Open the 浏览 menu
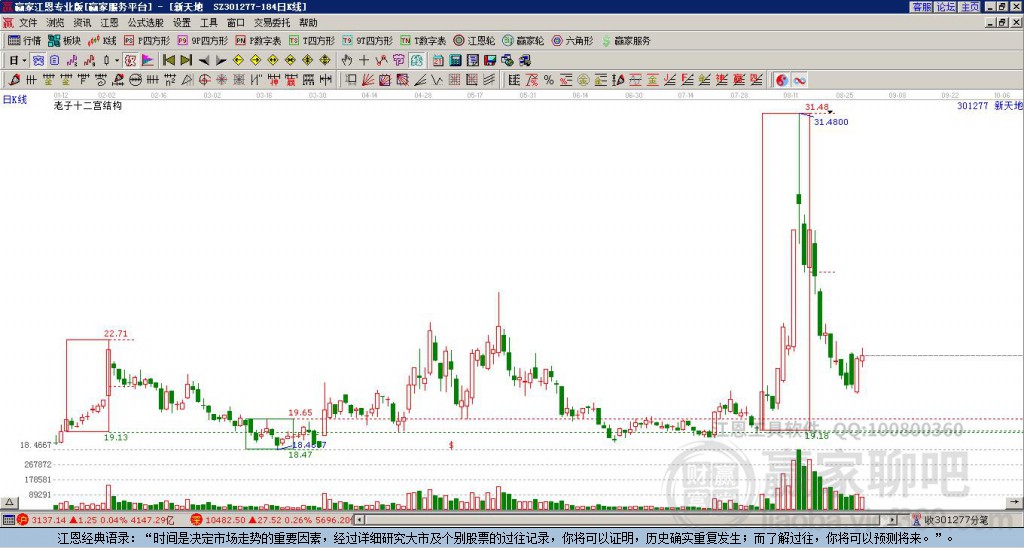 coord(55,23)
